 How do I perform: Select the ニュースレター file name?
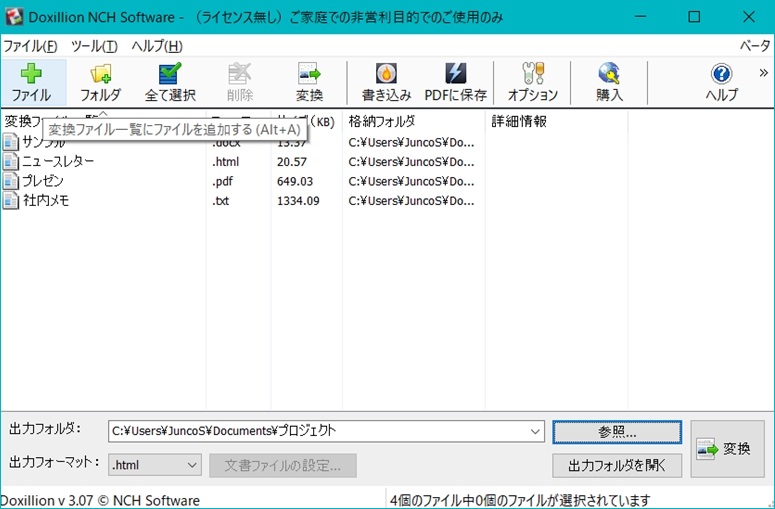tap(58, 161)
